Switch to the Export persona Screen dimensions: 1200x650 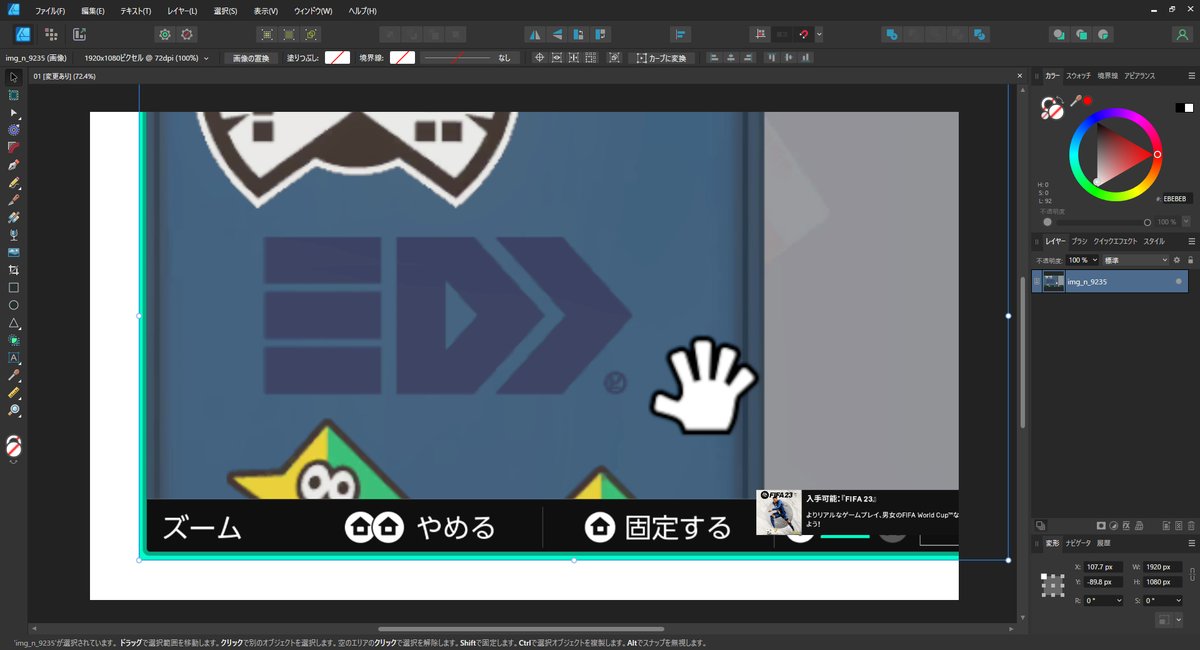(79, 33)
